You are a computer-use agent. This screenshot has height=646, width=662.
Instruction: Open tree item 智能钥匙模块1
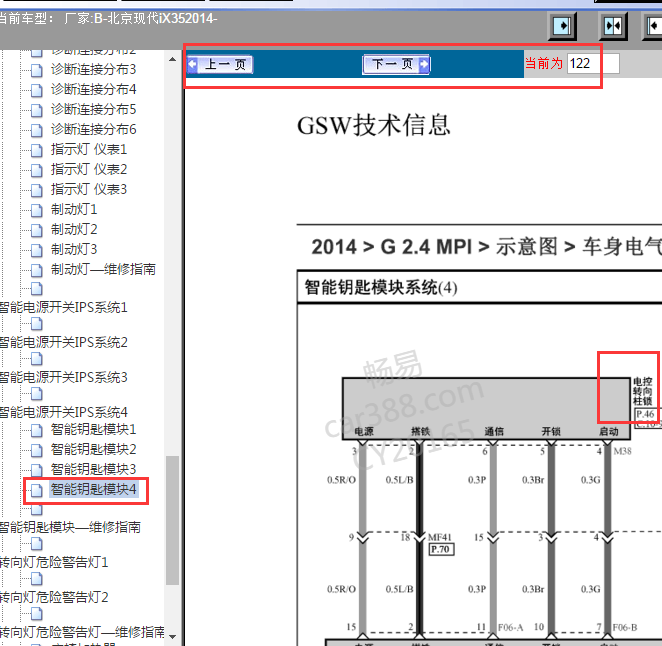(93, 429)
